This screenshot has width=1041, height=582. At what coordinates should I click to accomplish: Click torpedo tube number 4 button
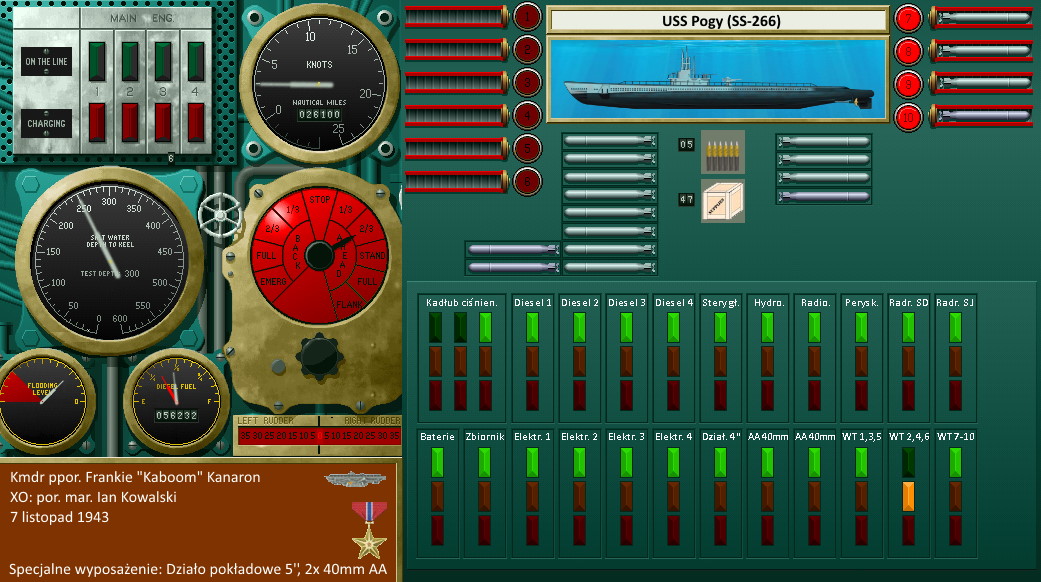click(x=527, y=116)
